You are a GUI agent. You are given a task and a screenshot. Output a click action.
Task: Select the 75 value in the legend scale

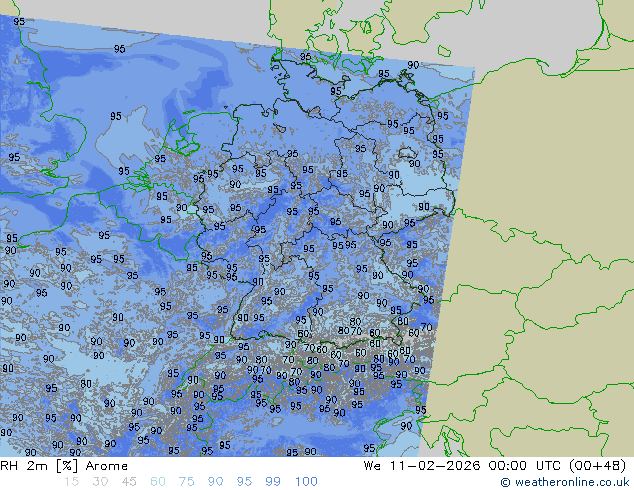(186, 482)
